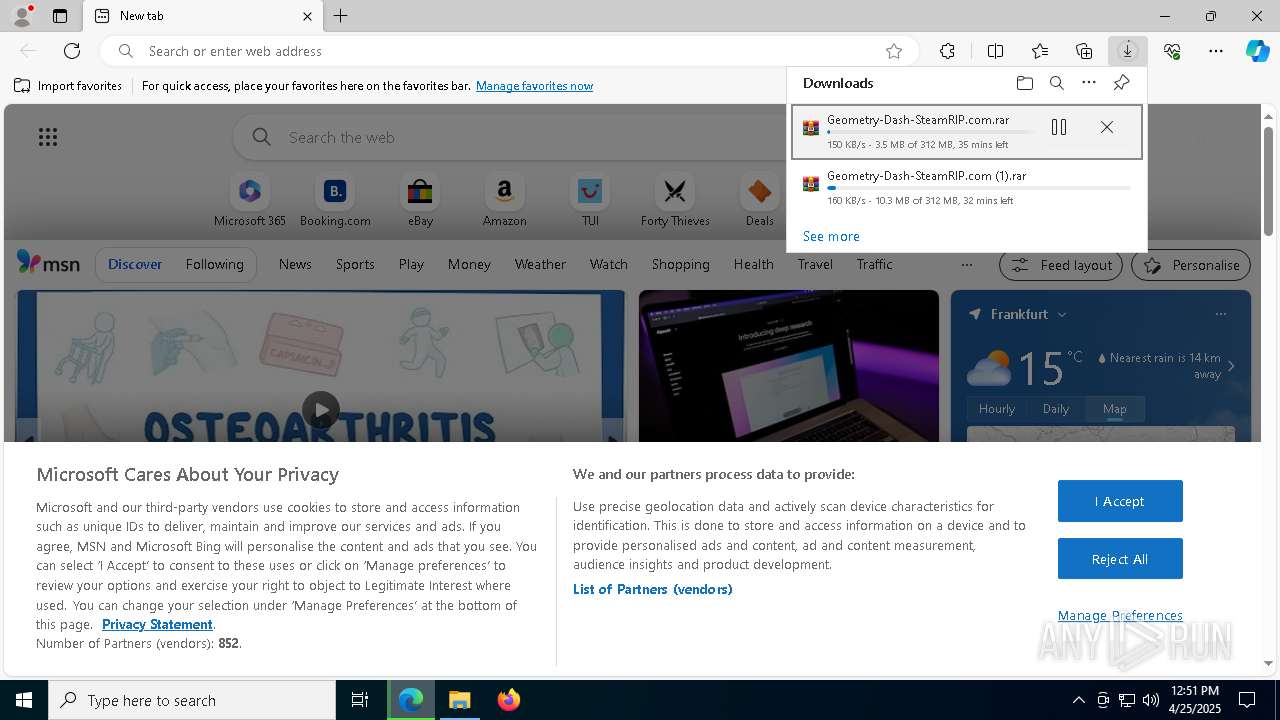Open the Deals quick link

[760, 201]
